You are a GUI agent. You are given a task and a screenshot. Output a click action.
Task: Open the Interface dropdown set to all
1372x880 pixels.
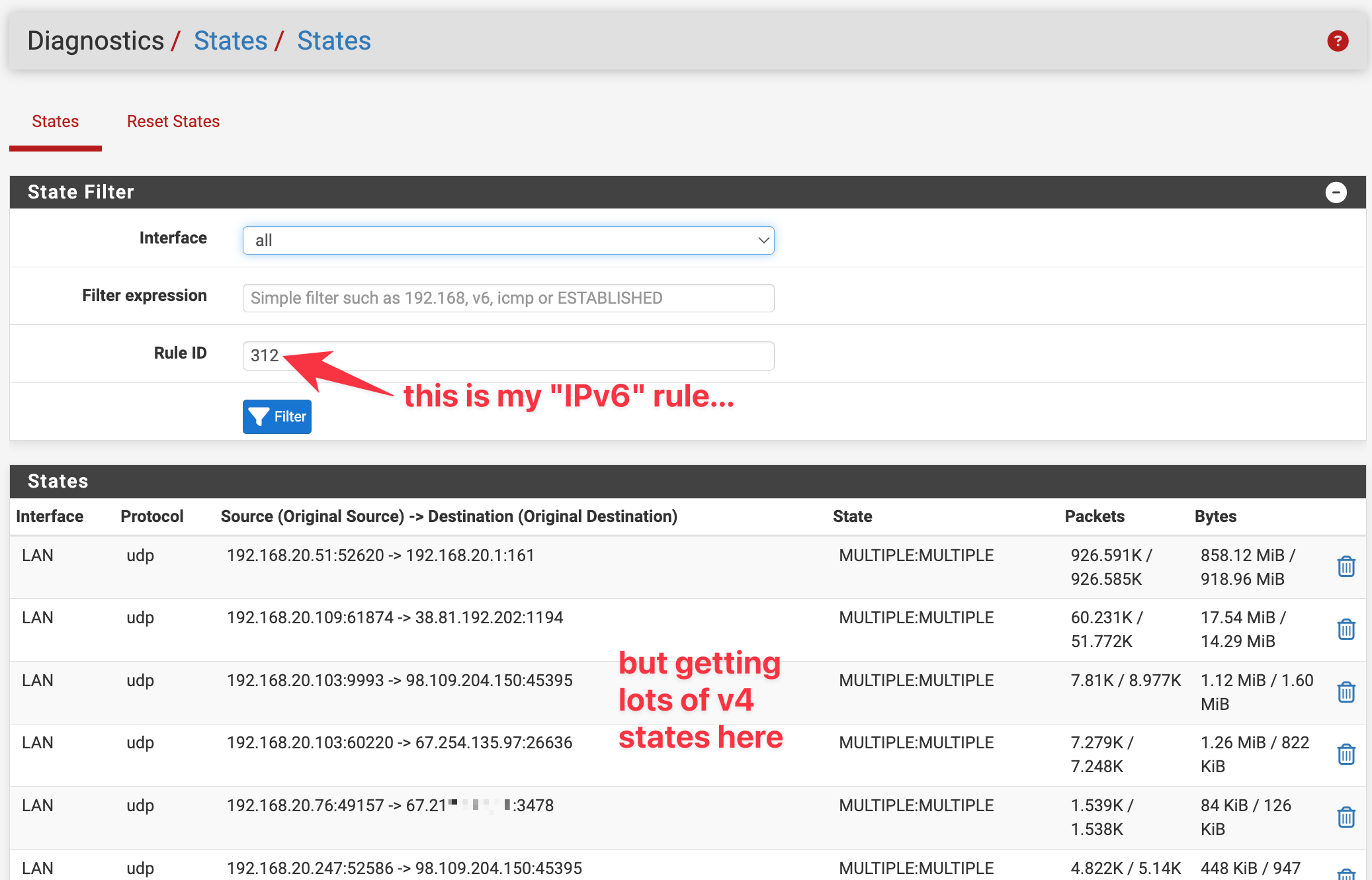(508, 240)
